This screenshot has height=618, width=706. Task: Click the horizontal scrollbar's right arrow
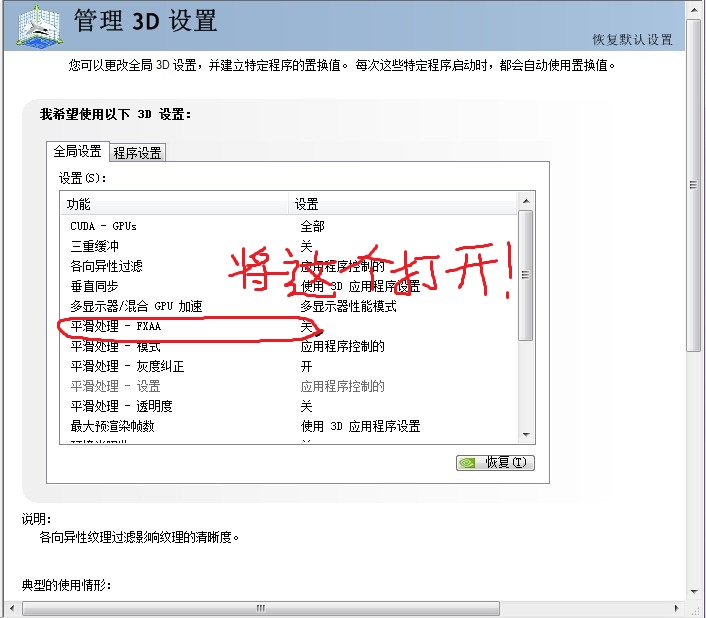coord(678,608)
